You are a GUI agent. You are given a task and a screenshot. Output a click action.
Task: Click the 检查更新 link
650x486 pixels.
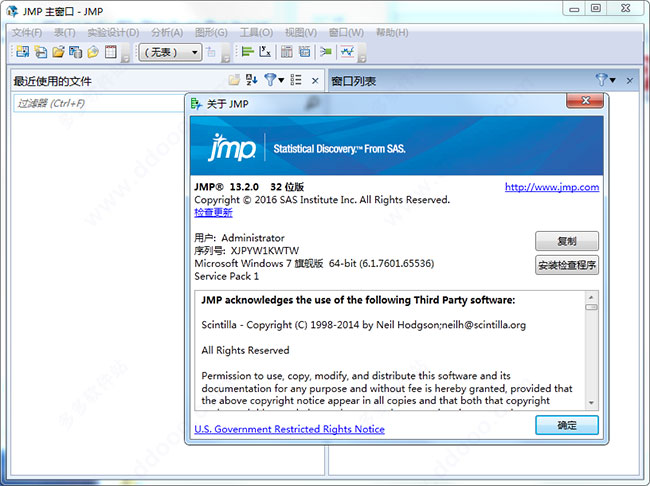click(213, 212)
